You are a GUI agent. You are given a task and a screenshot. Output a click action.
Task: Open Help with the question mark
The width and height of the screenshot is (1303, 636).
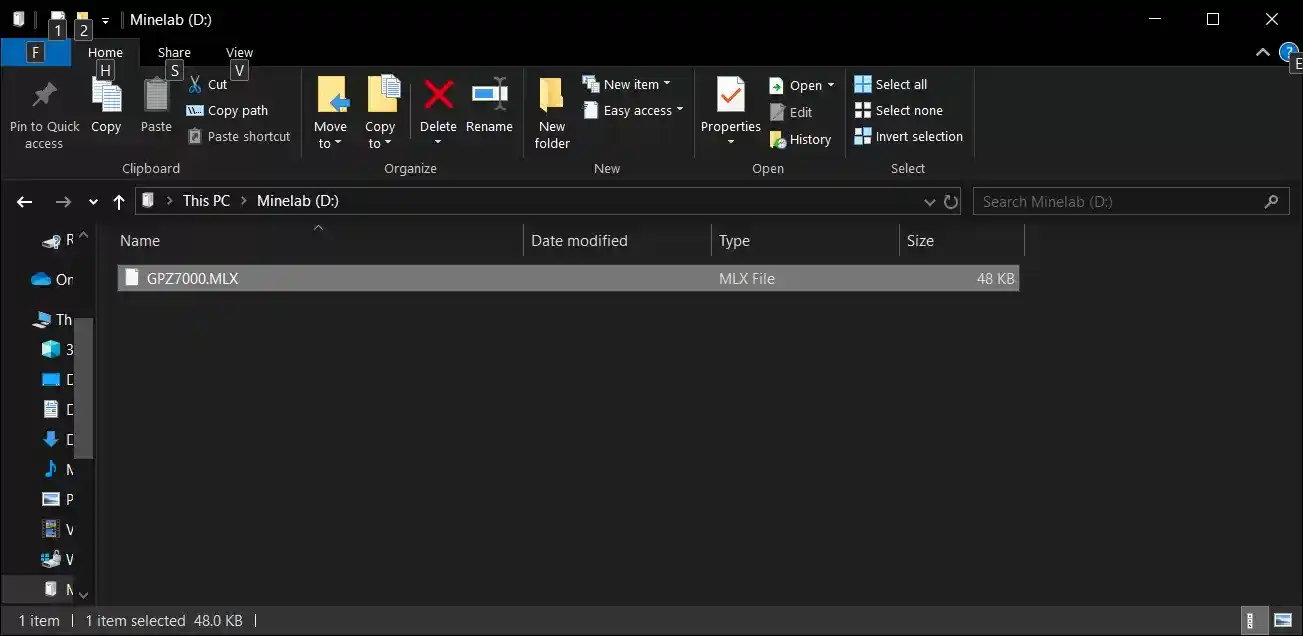1291,52
